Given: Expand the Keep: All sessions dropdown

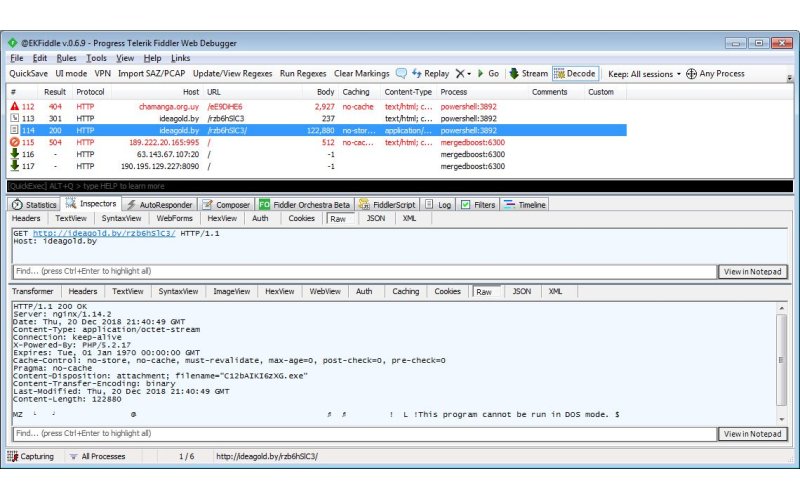Looking at the screenshot, I should click(x=644, y=73).
